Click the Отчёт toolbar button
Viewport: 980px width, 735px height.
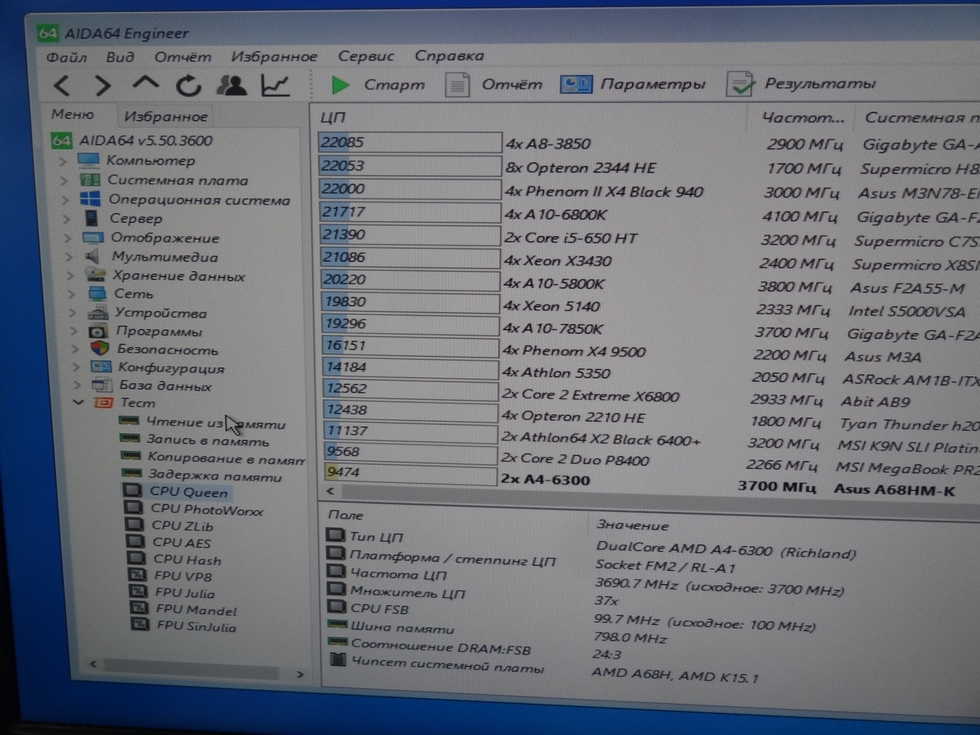[x=494, y=85]
